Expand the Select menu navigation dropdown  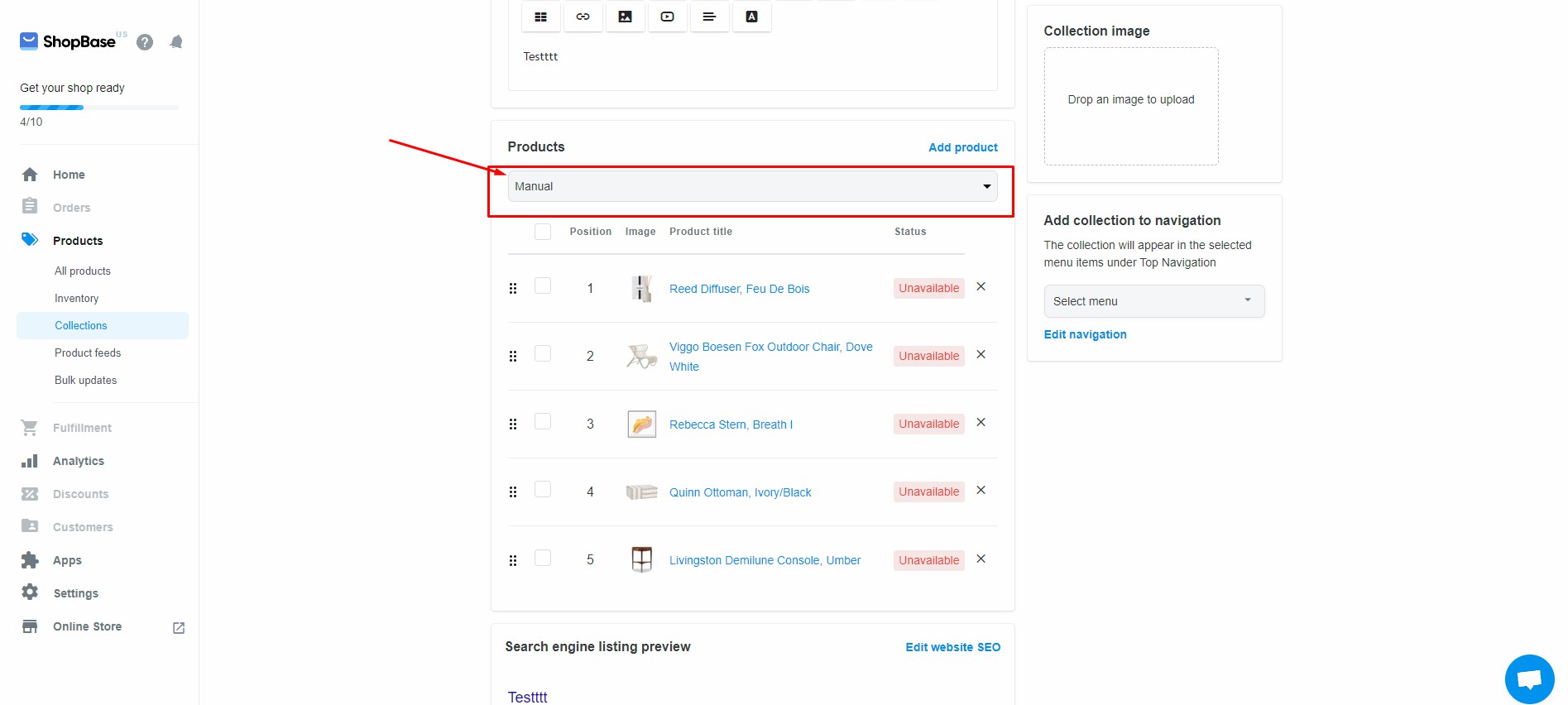1153,301
